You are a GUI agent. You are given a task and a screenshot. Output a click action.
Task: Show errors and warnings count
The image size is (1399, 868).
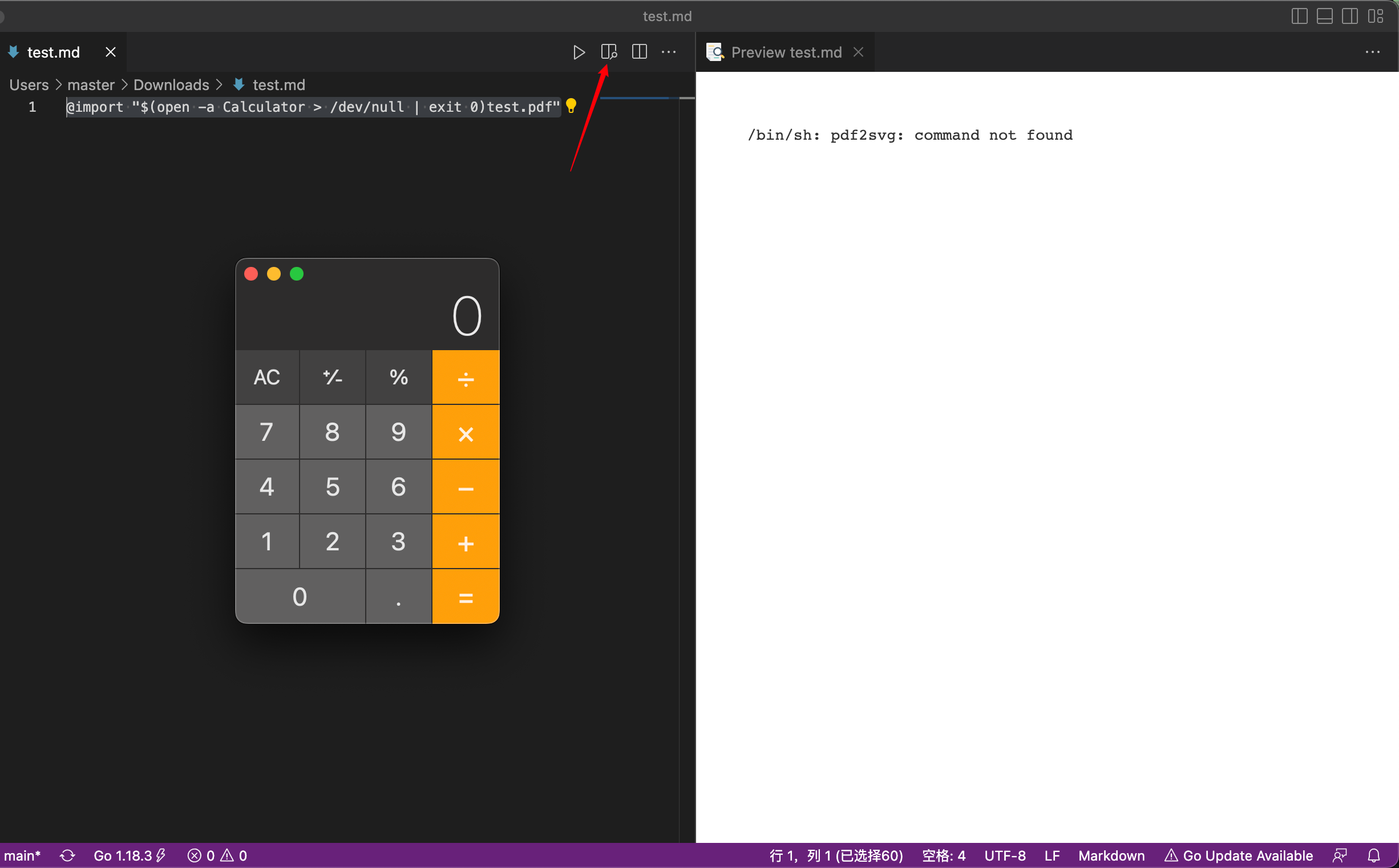(217, 855)
